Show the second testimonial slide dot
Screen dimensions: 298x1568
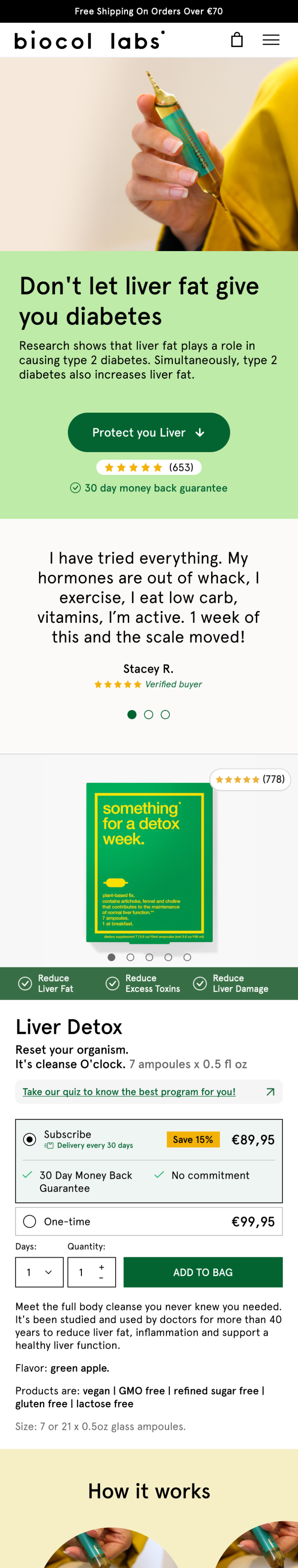pos(148,715)
